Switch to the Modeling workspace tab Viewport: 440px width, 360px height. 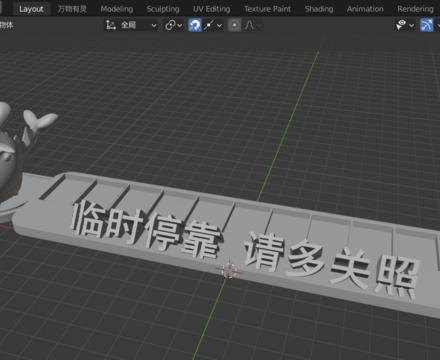pos(117,9)
